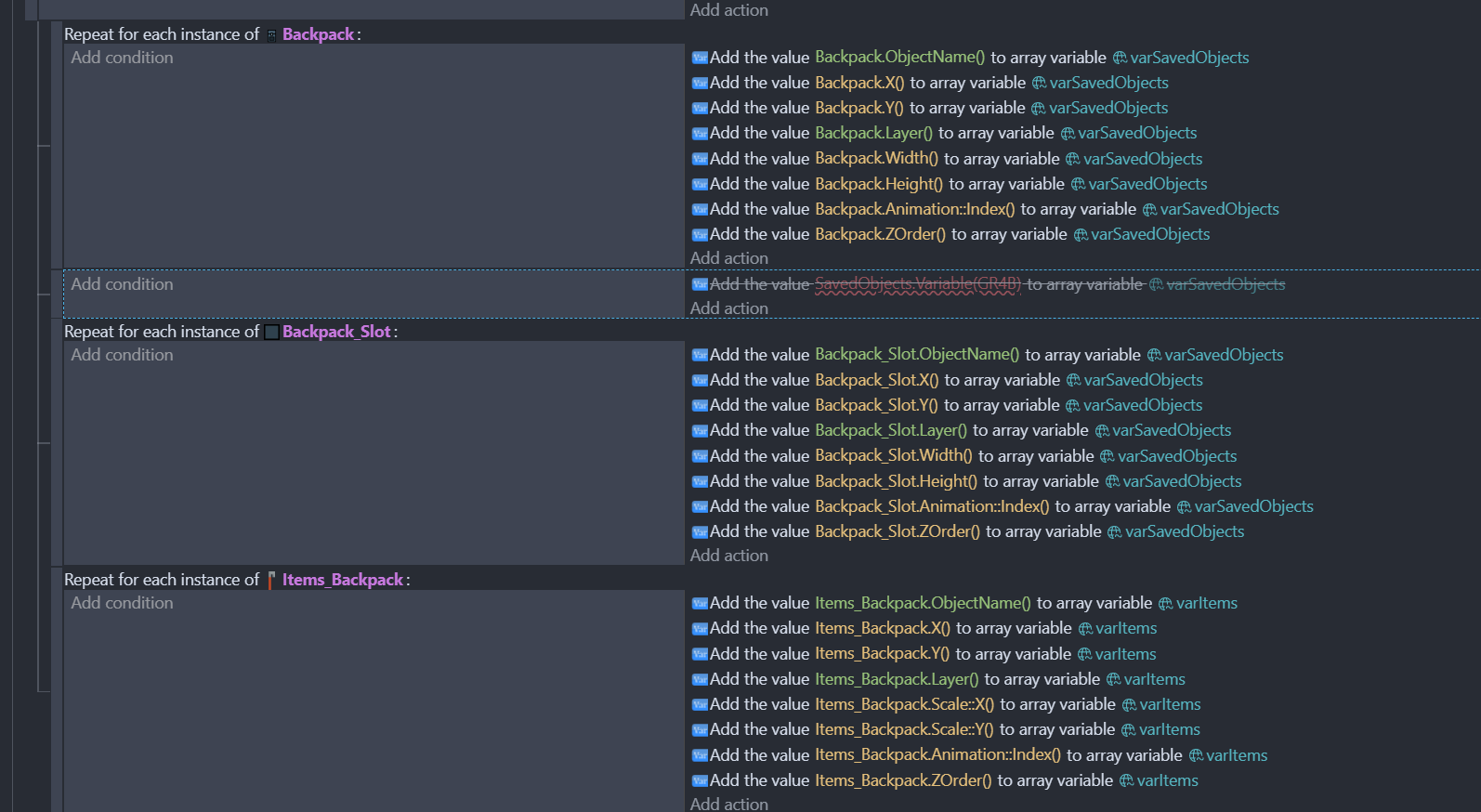The height and width of the screenshot is (812, 1481).
Task: Click the globe icon before varItems in Items_Backpack.ObjectName() row
Action: tap(1165, 604)
